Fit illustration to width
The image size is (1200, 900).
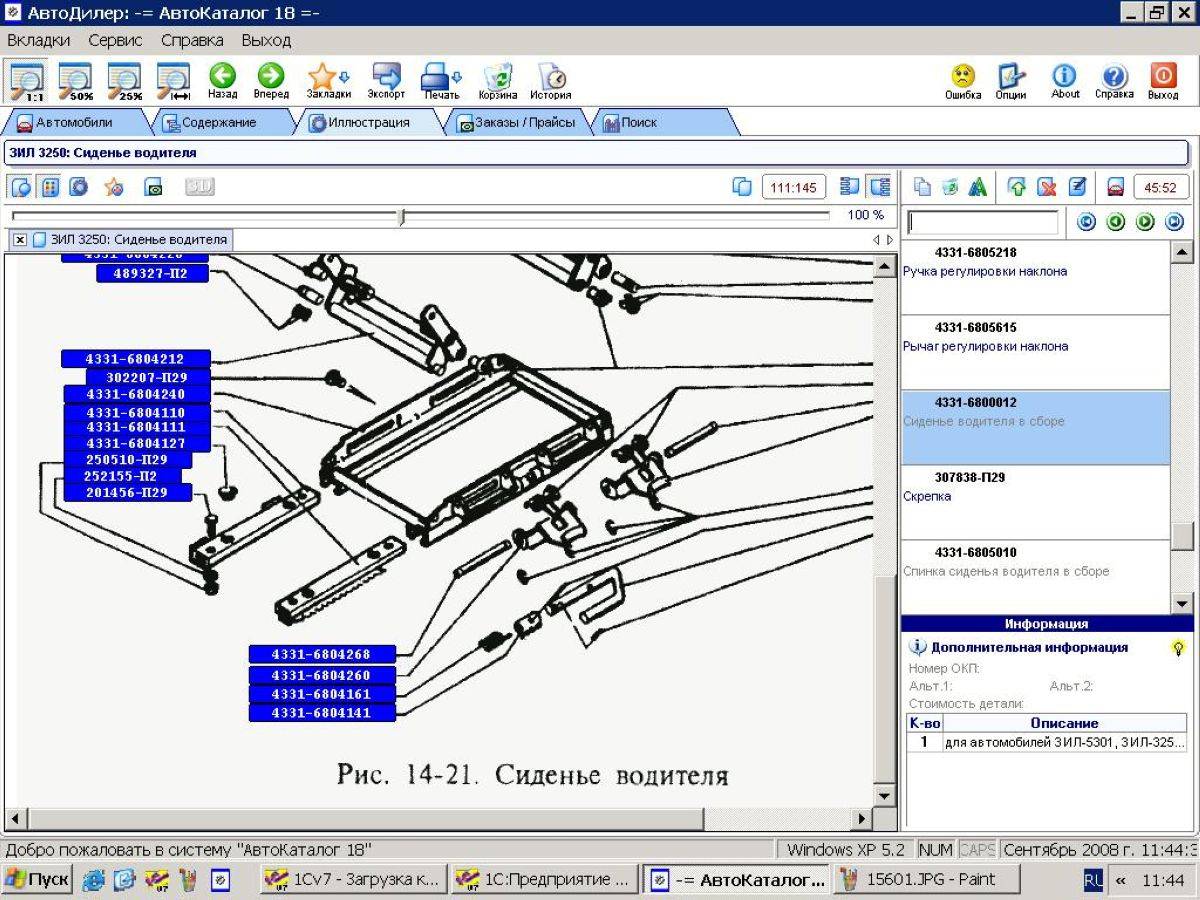174,80
